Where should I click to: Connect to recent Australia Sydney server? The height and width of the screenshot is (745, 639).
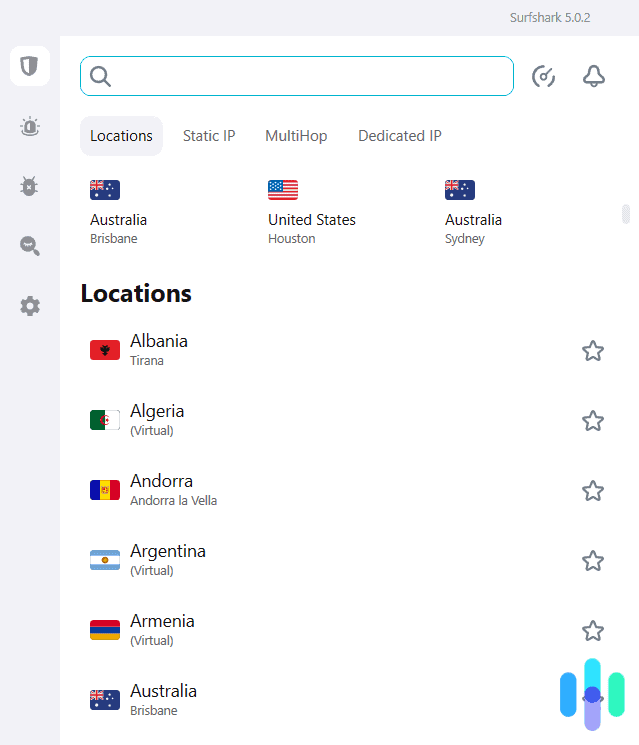click(473, 213)
